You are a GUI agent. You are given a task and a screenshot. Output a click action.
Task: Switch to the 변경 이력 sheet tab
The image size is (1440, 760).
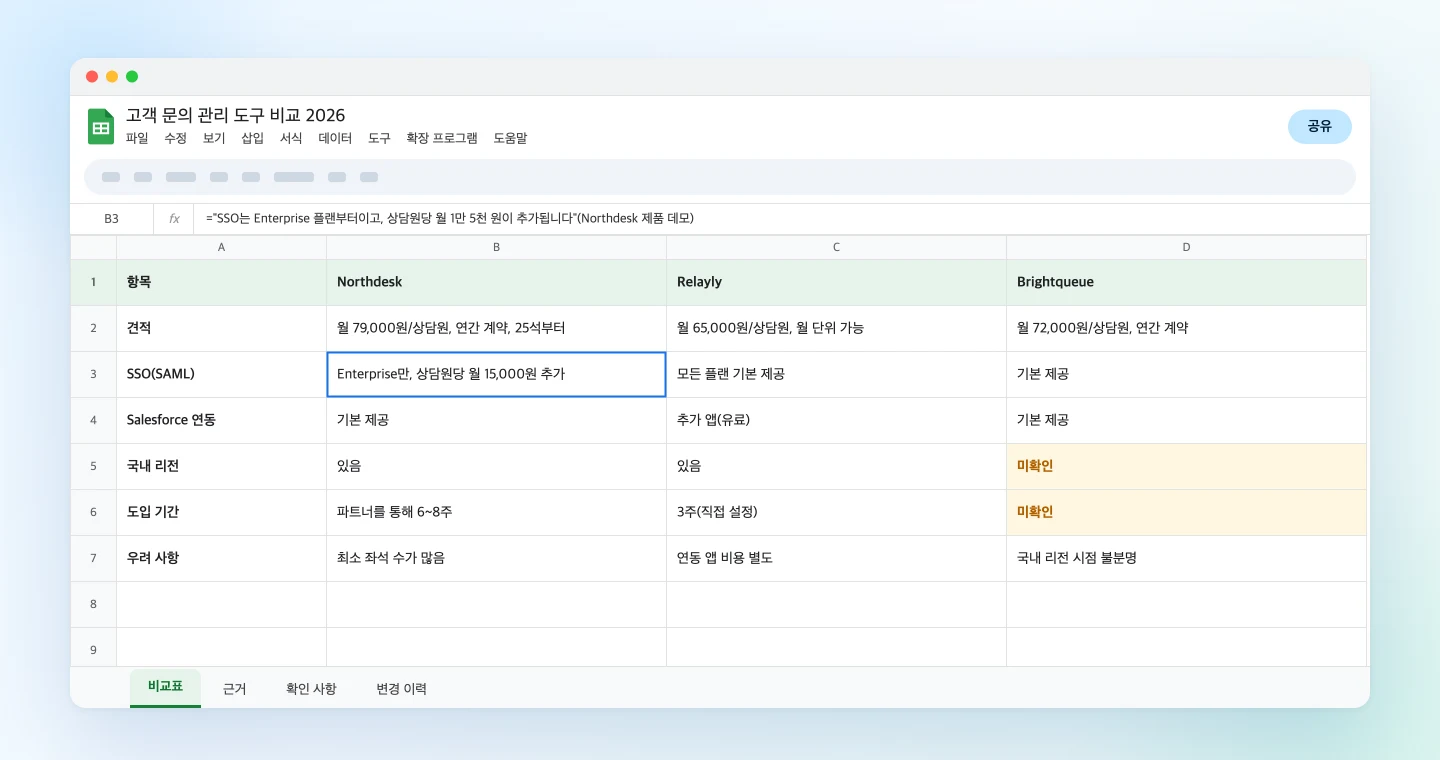coord(401,688)
